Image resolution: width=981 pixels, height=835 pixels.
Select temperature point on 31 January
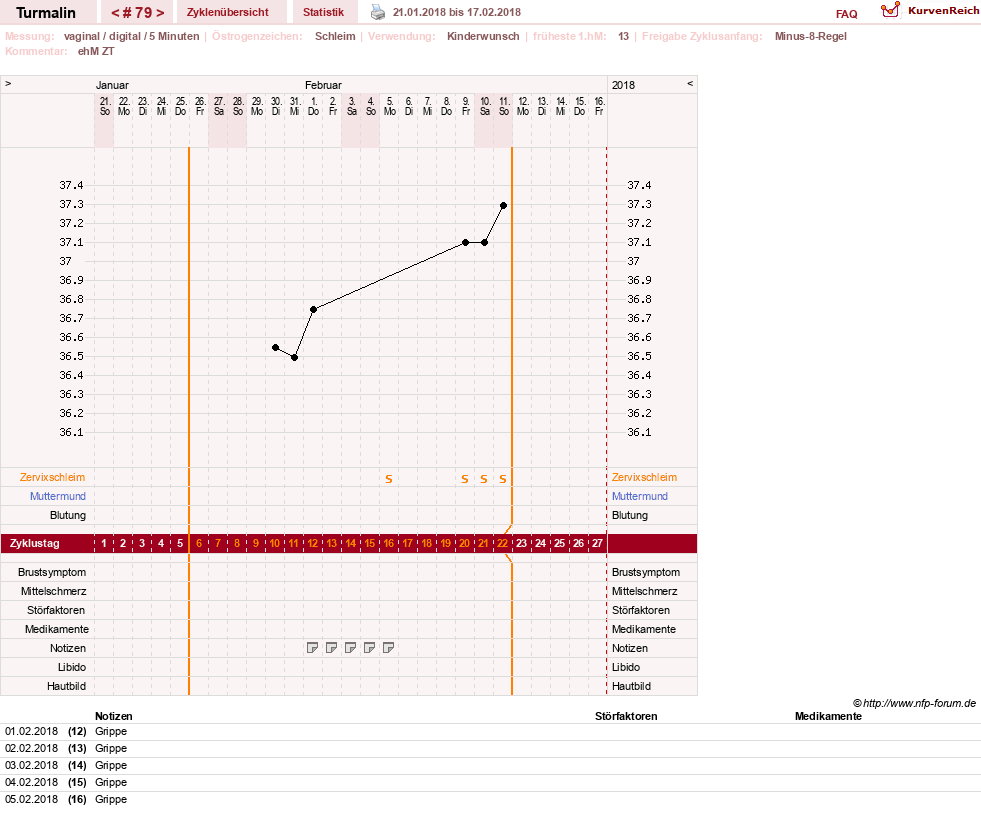point(294,358)
